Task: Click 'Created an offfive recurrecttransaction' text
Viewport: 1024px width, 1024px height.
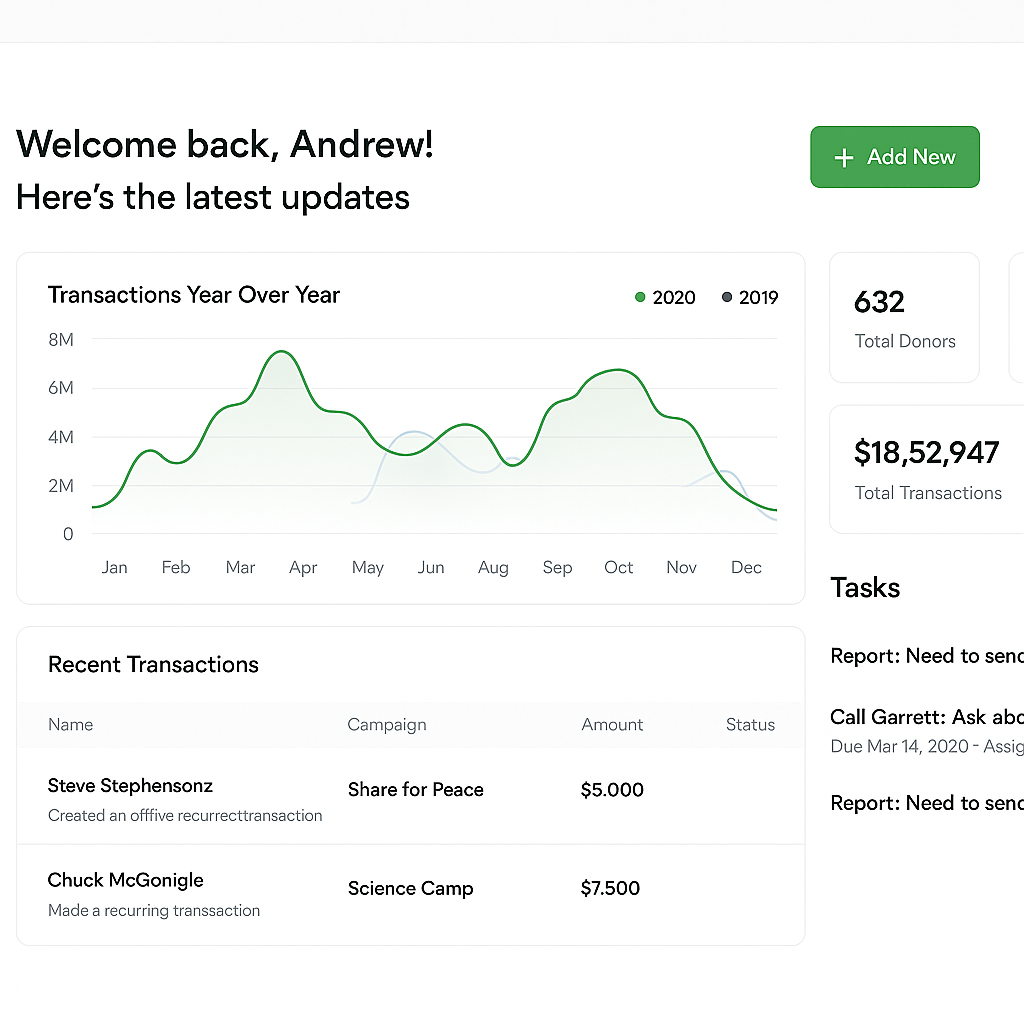Action: pyautogui.click(x=185, y=816)
